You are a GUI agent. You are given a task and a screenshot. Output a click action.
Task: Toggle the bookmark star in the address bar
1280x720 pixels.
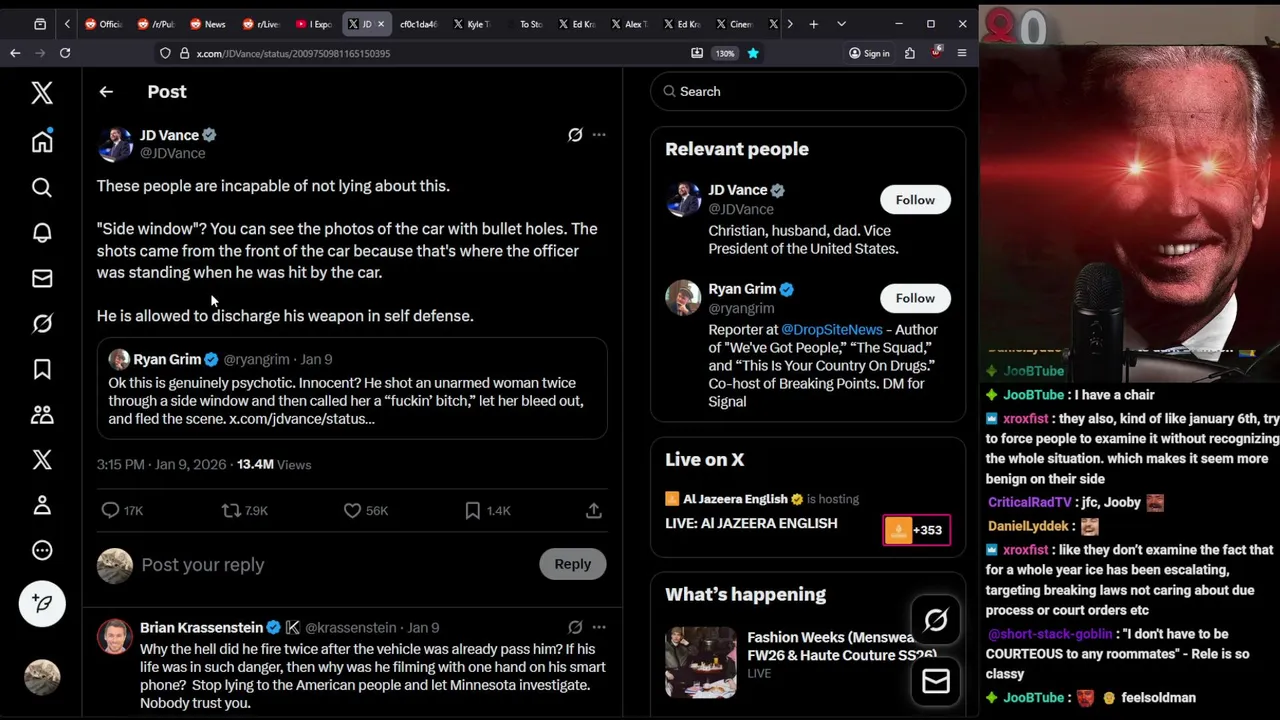(753, 53)
